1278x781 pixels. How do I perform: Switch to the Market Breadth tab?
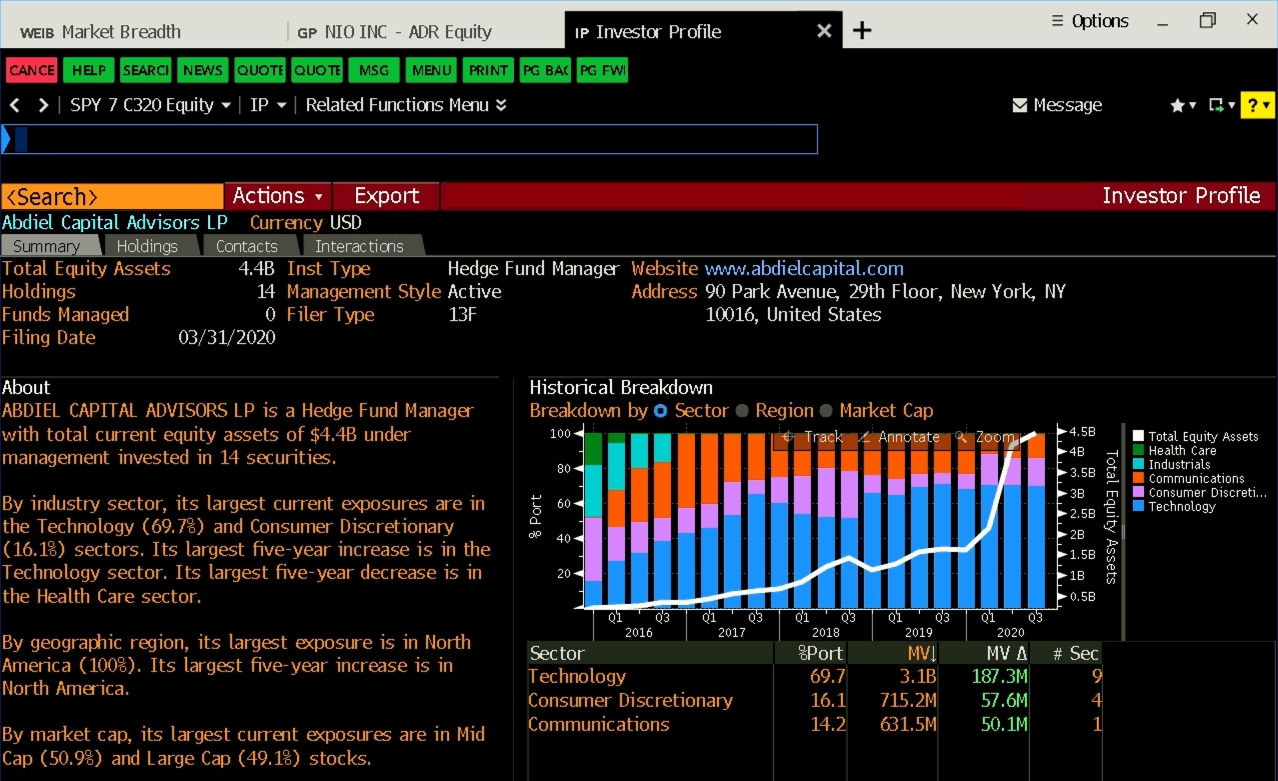[101, 32]
